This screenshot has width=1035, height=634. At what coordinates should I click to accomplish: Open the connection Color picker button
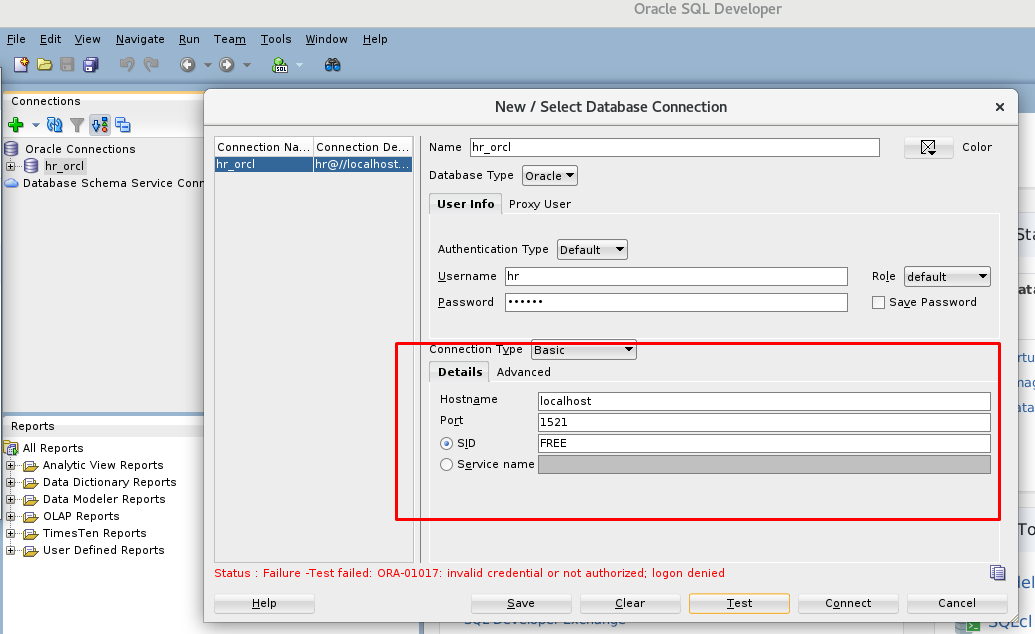tap(928, 147)
